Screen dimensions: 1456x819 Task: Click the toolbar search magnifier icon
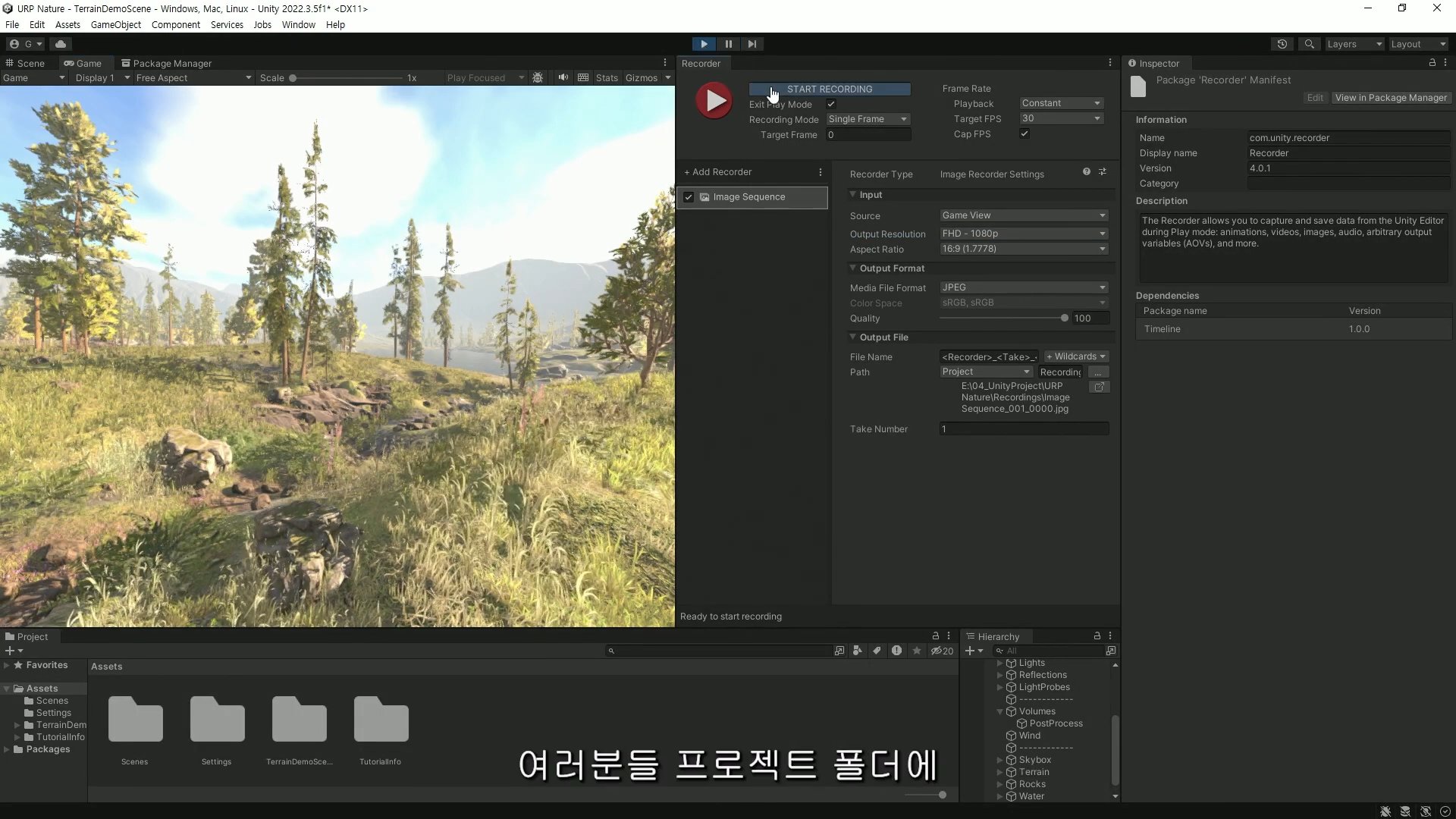(x=1309, y=44)
